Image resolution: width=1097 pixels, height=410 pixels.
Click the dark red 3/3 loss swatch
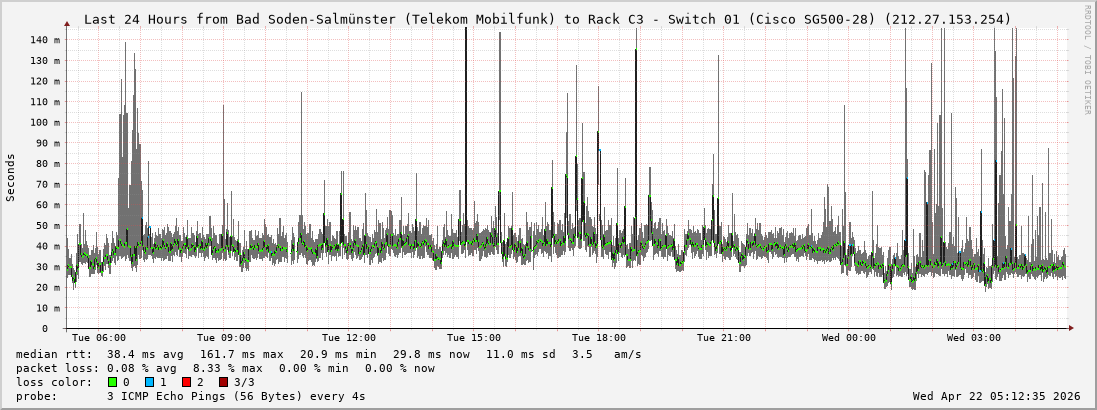tap(223, 382)
